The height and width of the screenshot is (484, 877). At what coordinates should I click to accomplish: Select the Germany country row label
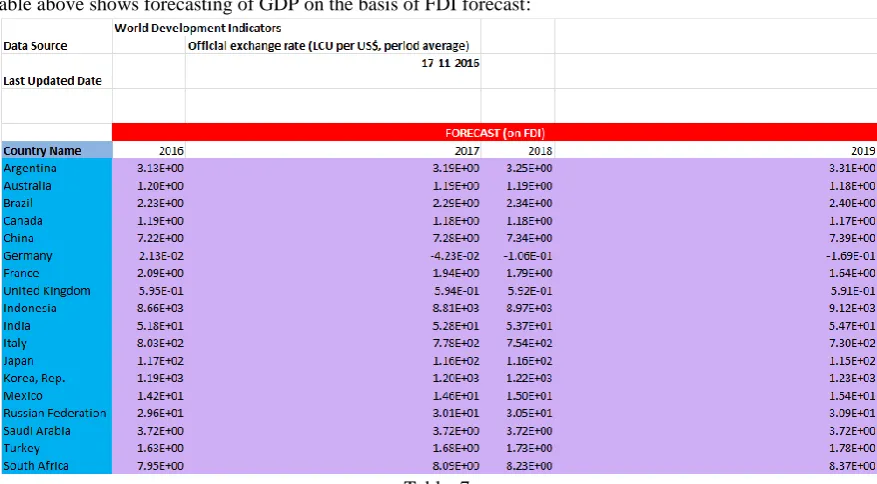point(28,256)
